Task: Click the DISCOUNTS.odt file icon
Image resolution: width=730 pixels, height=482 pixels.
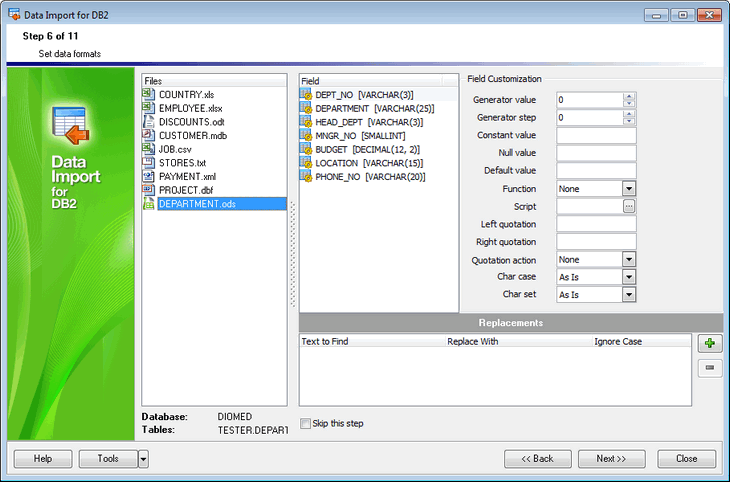Action: [x=149, y=122]
